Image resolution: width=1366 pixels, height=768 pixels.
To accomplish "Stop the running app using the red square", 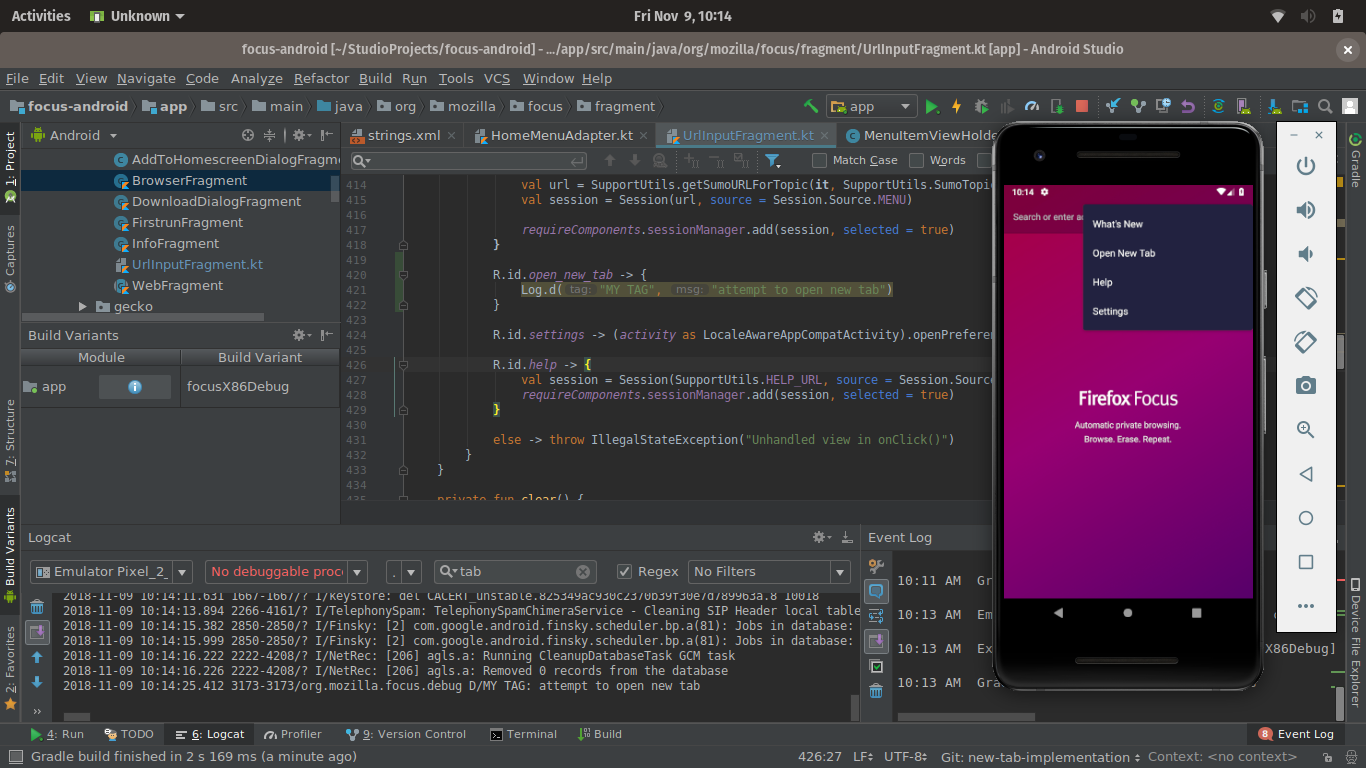I will [x=1081, y=107].
